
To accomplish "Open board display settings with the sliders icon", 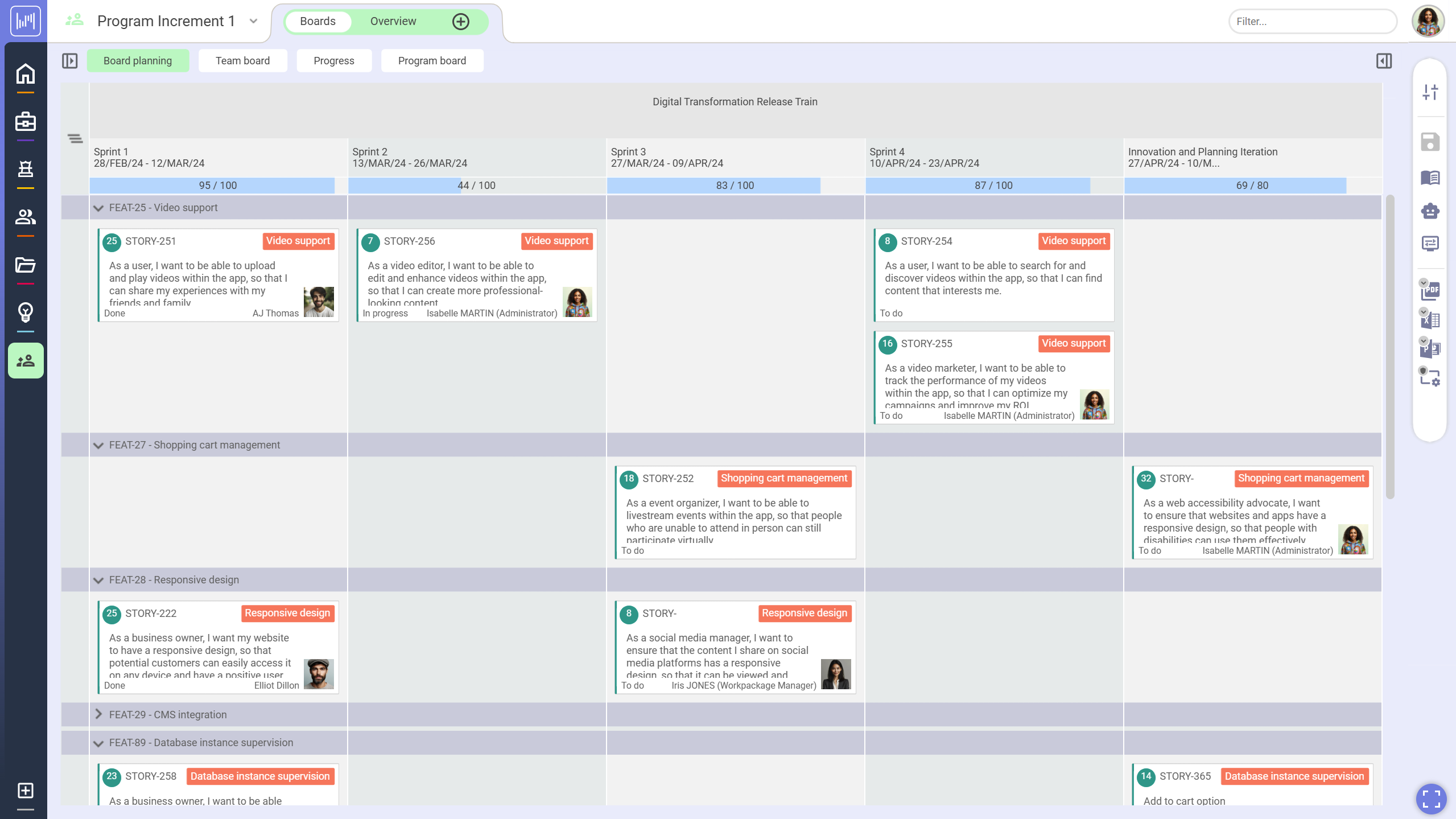I will coord(1430,91).
